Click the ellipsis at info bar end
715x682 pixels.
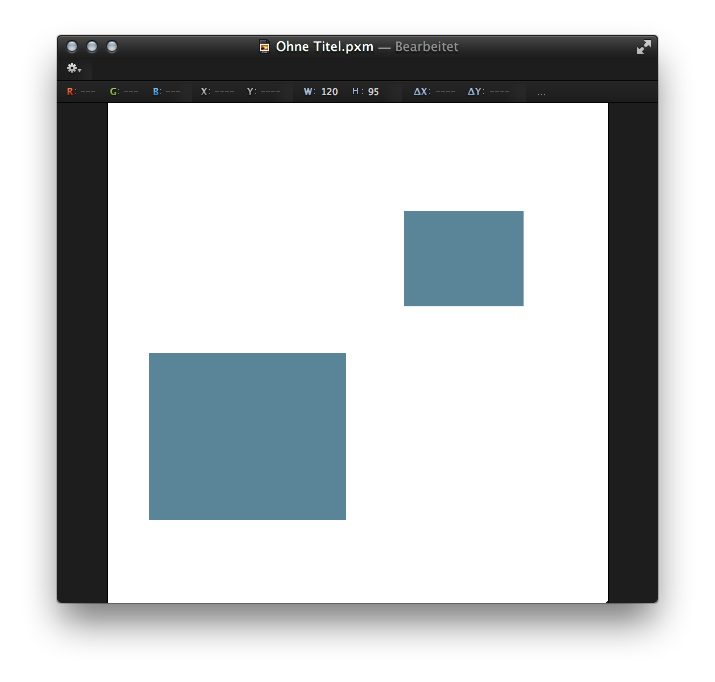click(x=541, y=92)
